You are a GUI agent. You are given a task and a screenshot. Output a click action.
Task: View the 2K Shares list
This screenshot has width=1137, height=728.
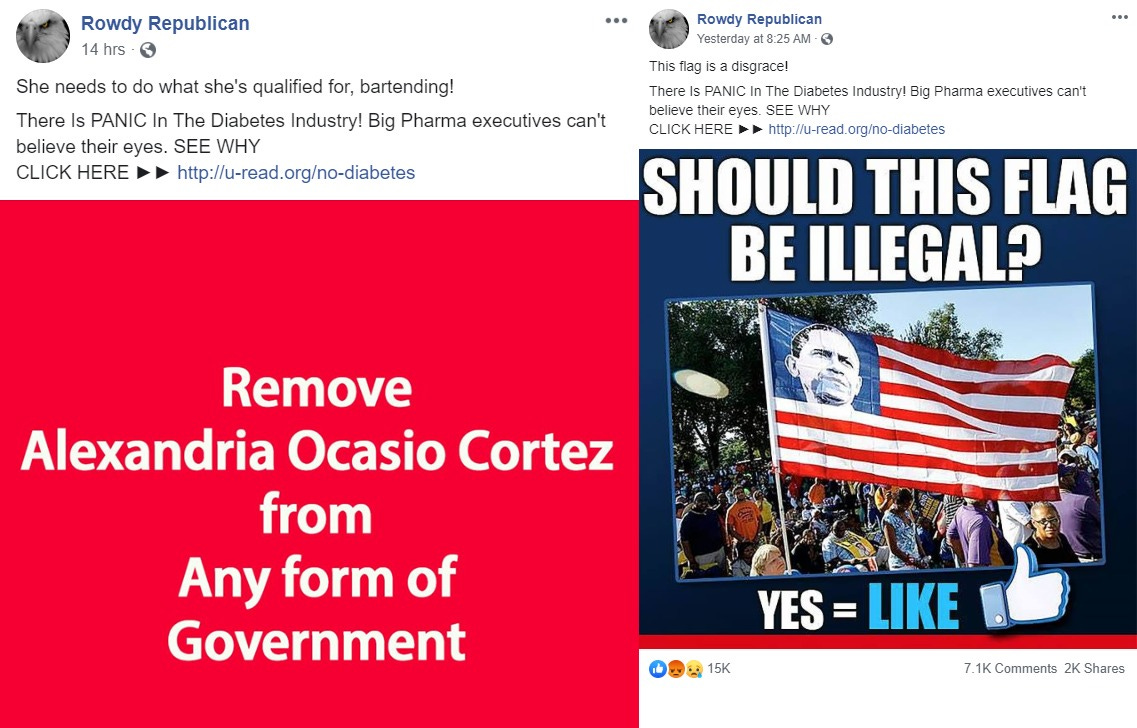pos(1094,669)
